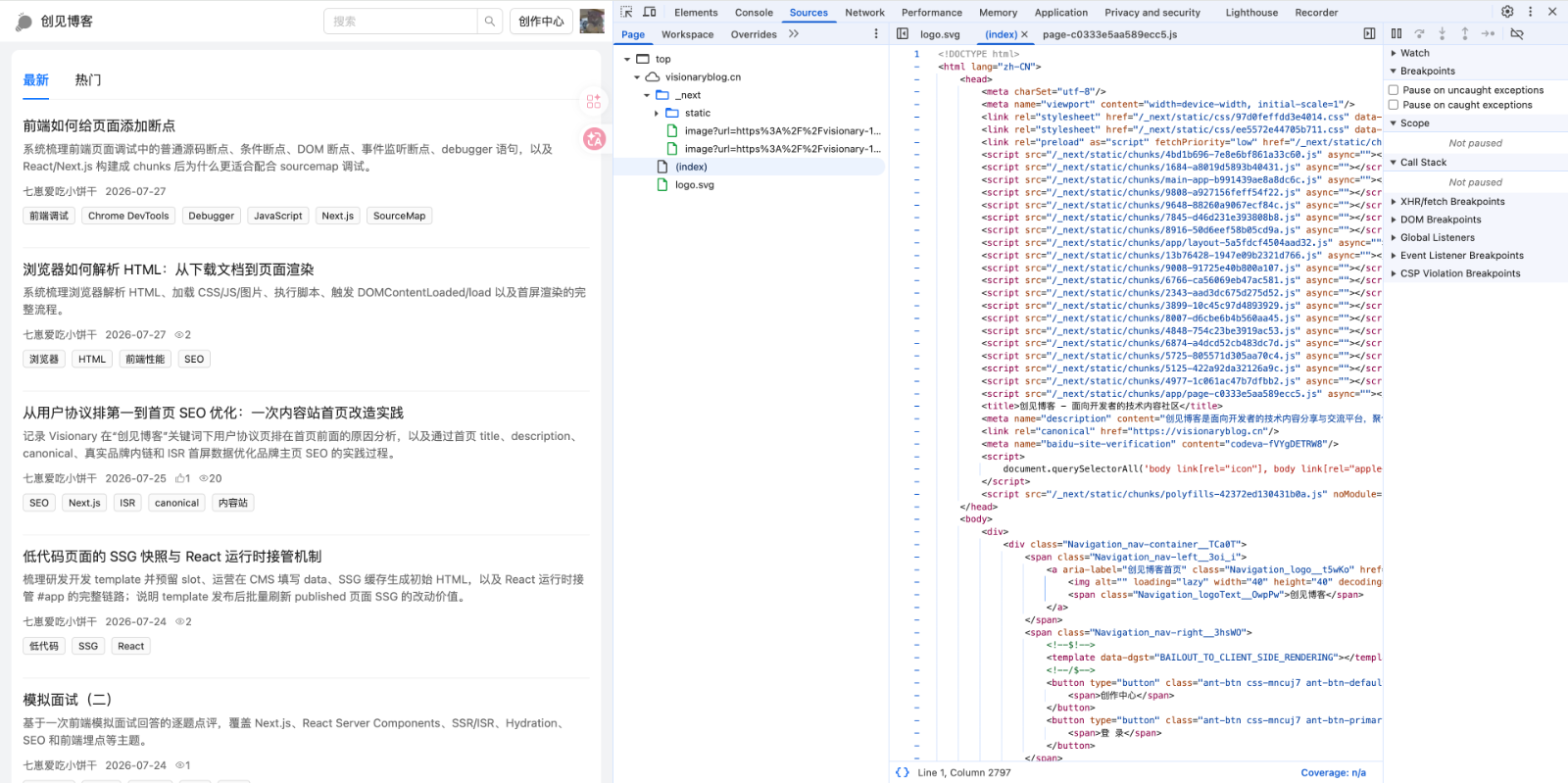This screenshot has width=1568, height=783.
Task: Switch to the page-c0333e5aa589ecc5.js editor tab
Action: click(1109, 34)
